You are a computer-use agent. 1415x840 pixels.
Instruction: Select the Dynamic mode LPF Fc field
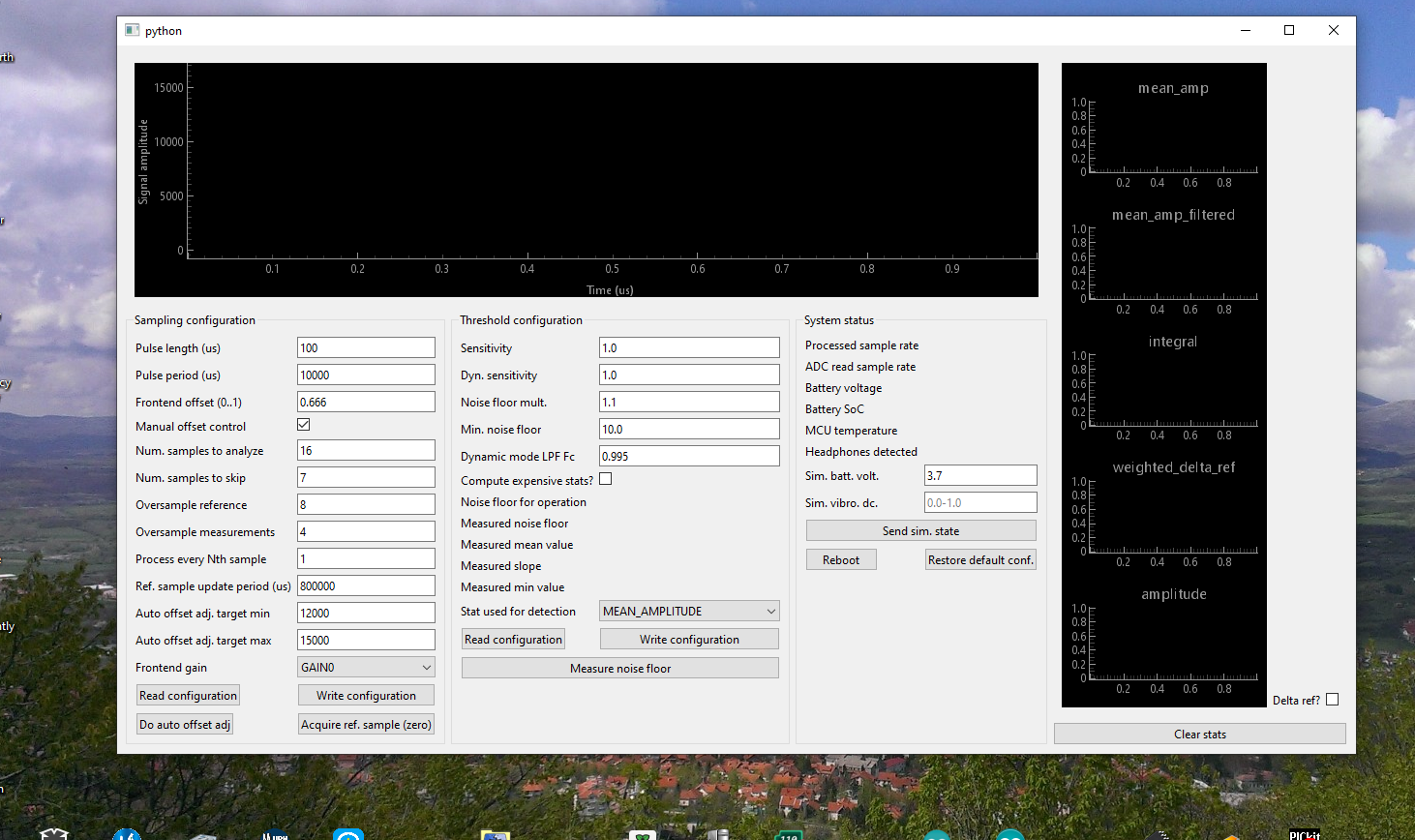click(x=689, y=456)
